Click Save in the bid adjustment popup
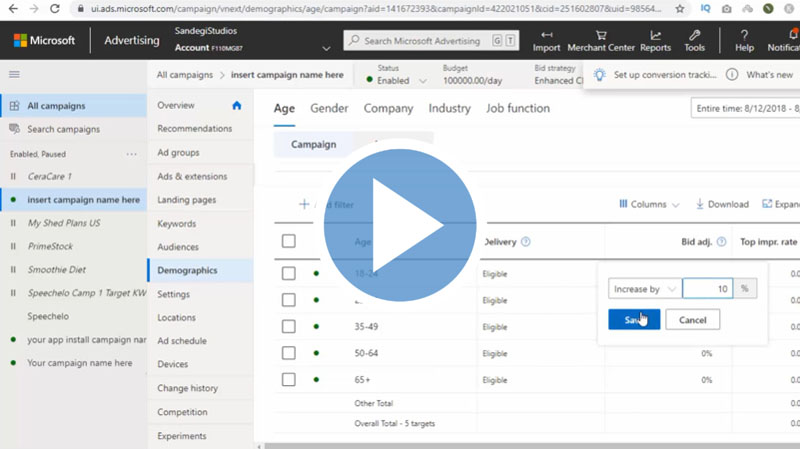Screen dimensions: 800x449 coord(634,319)
